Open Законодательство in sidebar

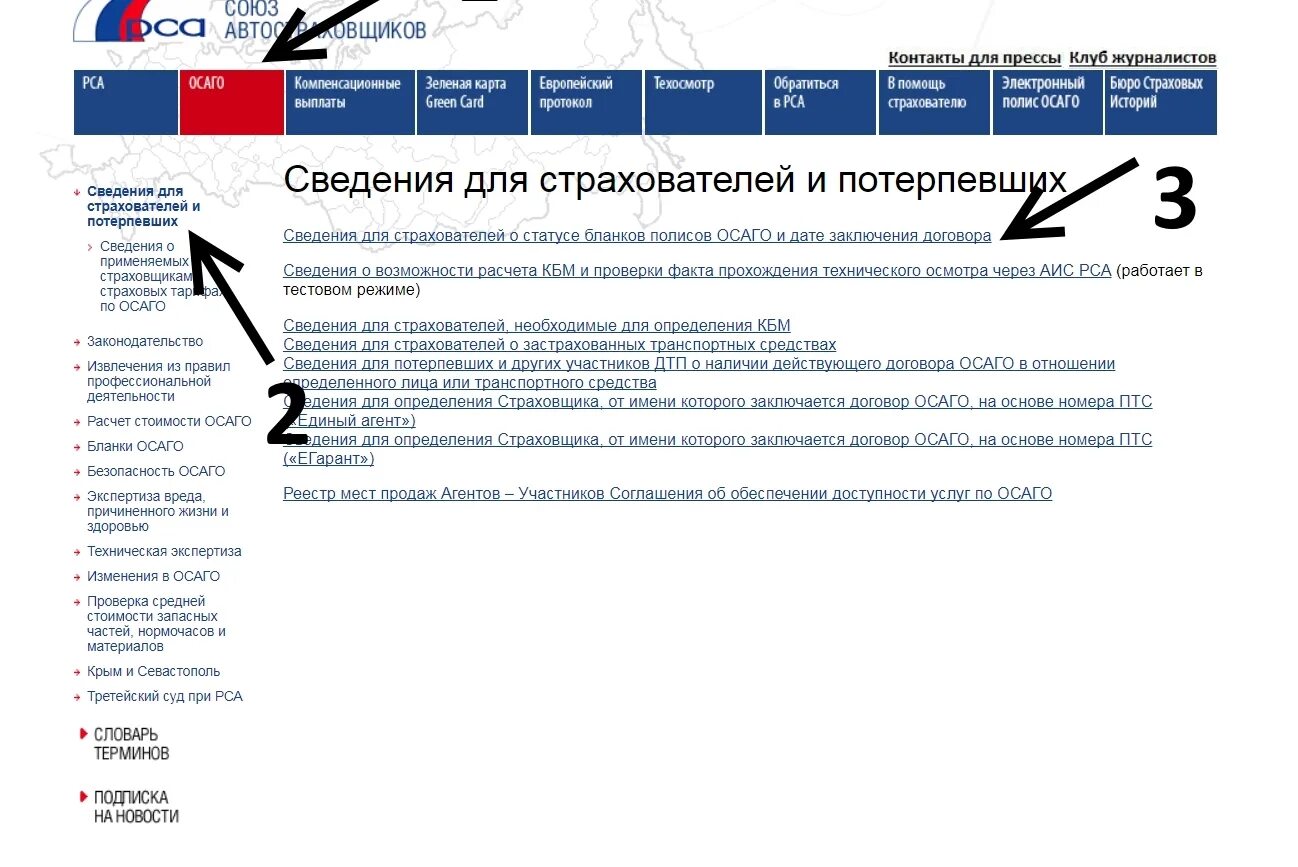point(144,342)
